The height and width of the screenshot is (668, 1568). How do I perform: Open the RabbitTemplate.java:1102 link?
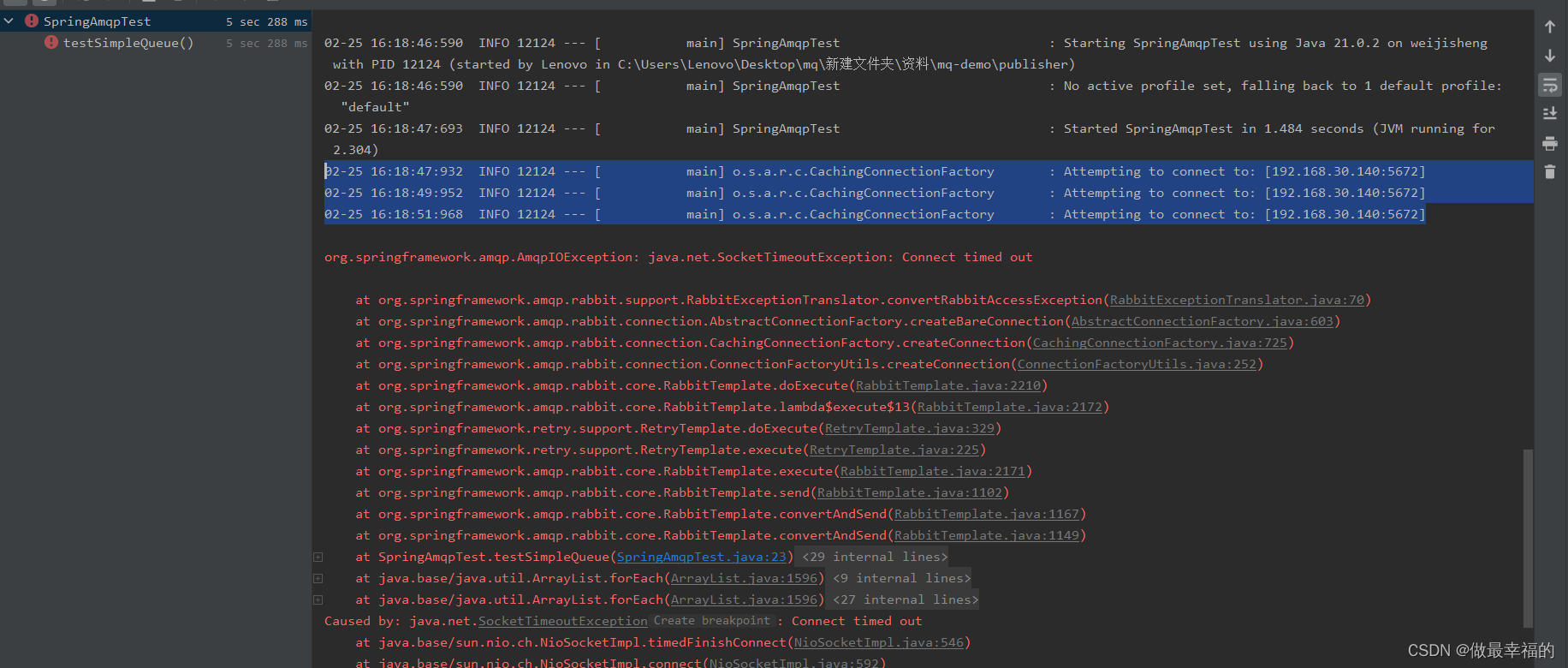pyautogui.click(x=910, y=492)
